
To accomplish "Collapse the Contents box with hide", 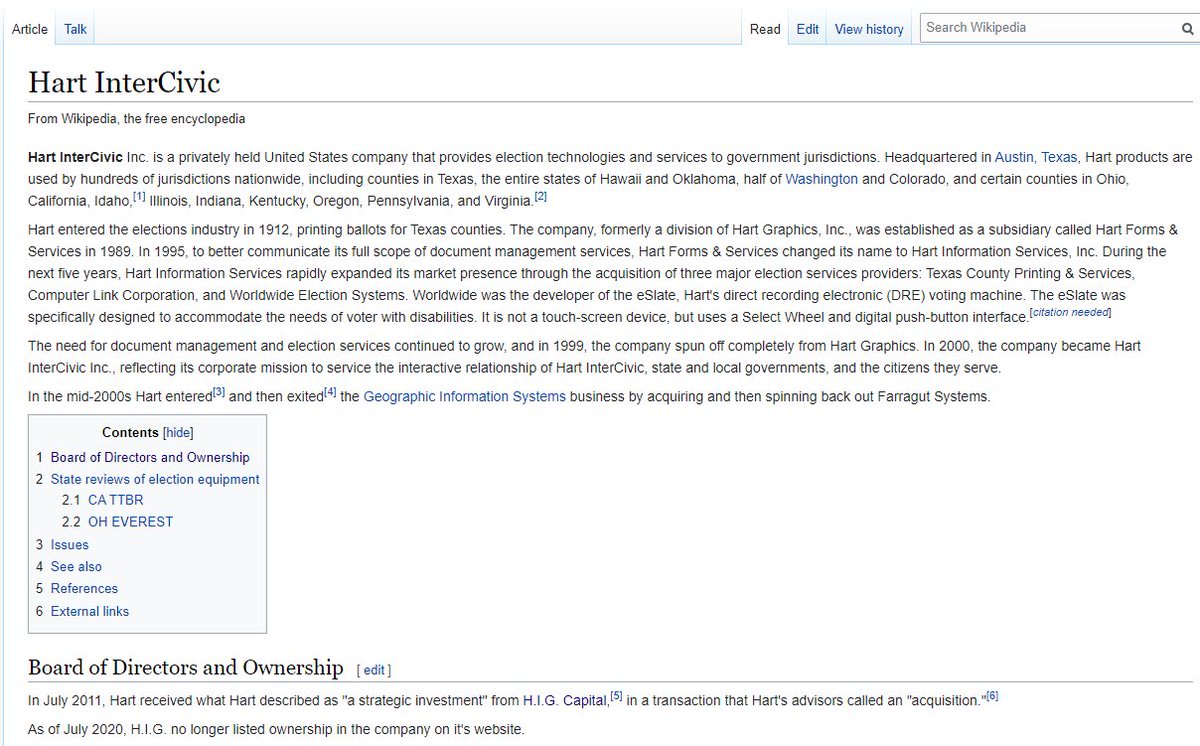I will [178, 433].
